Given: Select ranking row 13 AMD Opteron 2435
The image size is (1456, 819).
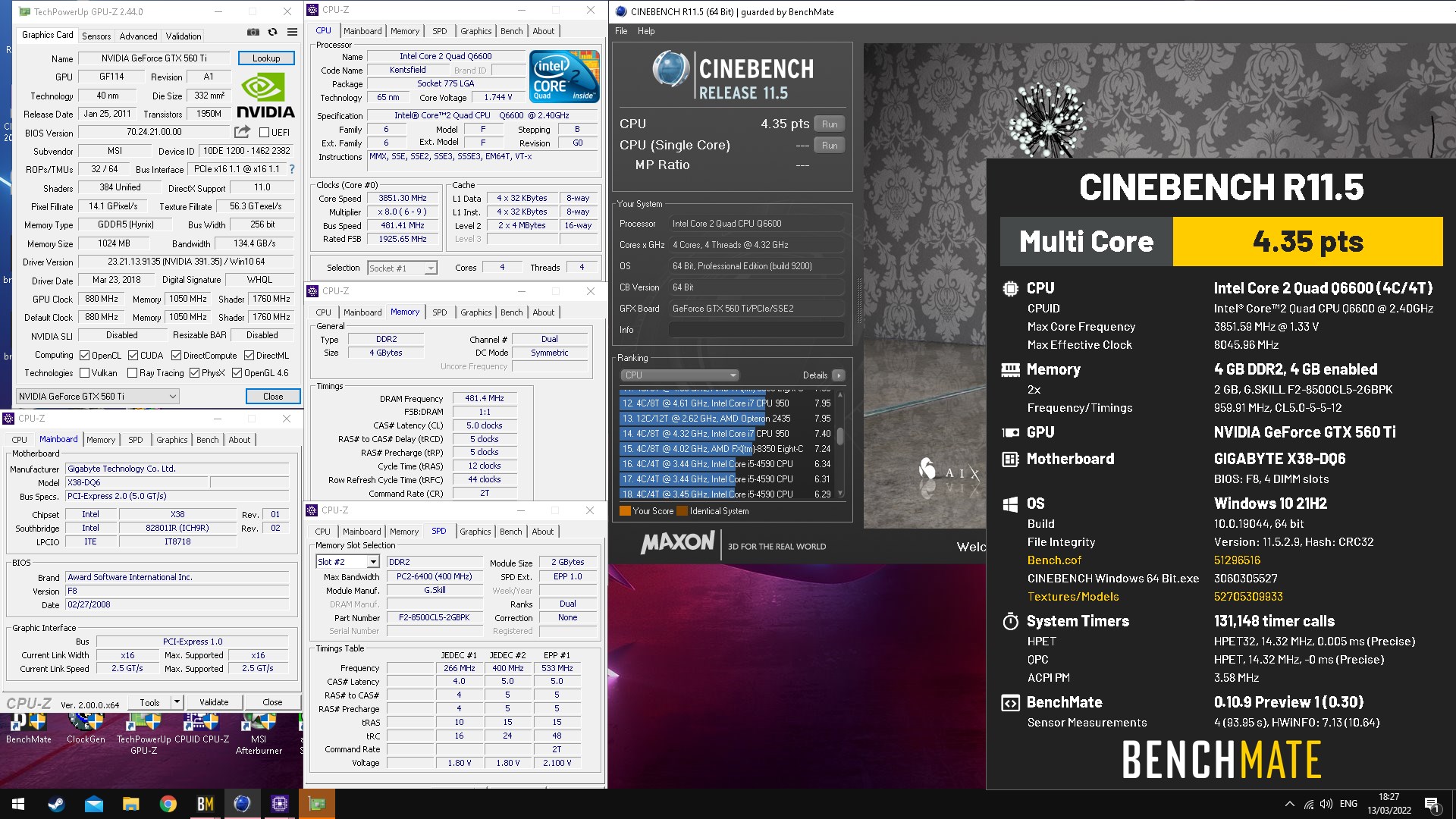Looking at the screenshot, I should (726, 419).
